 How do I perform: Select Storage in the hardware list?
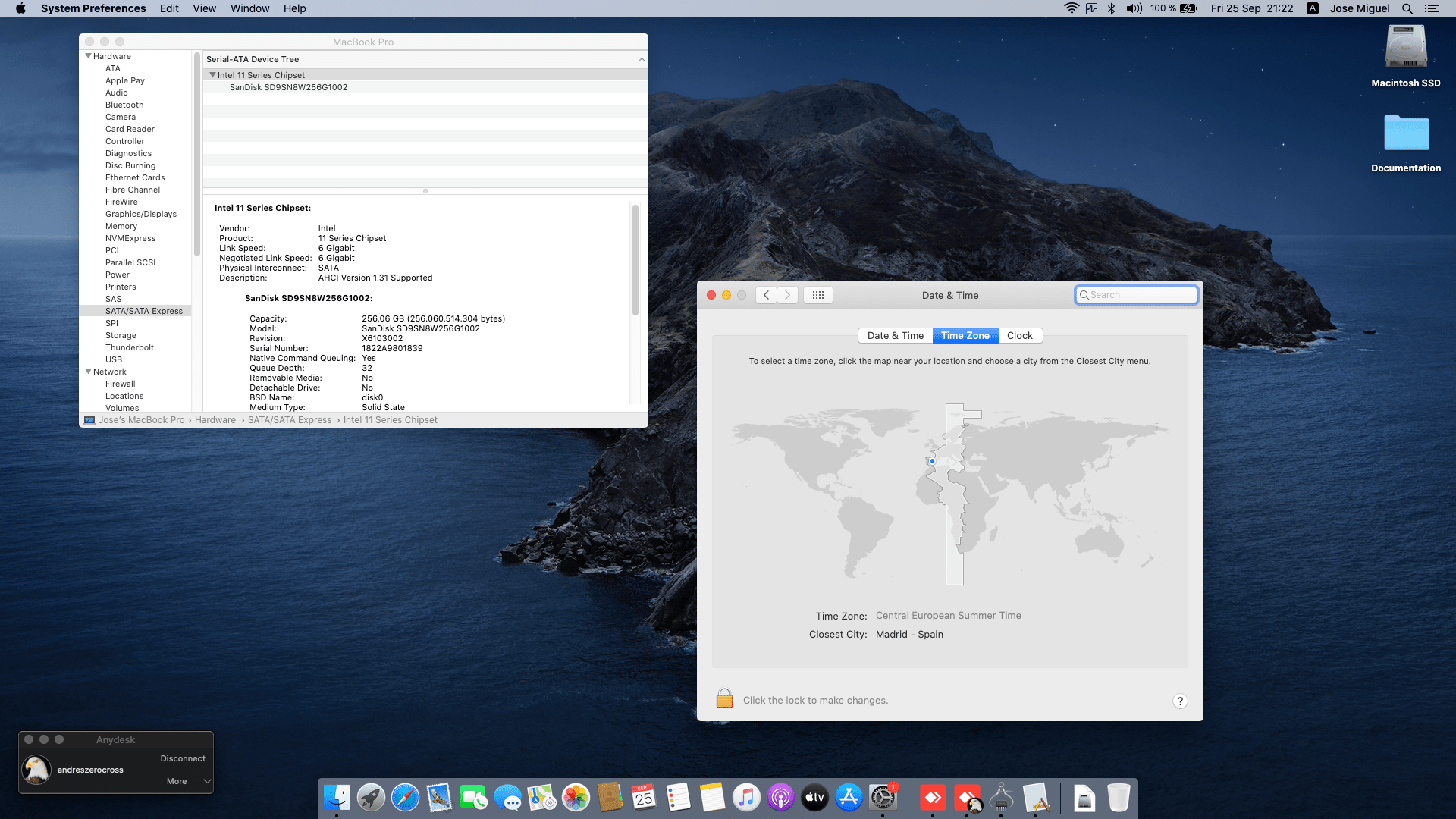click(x=121, y=335)
